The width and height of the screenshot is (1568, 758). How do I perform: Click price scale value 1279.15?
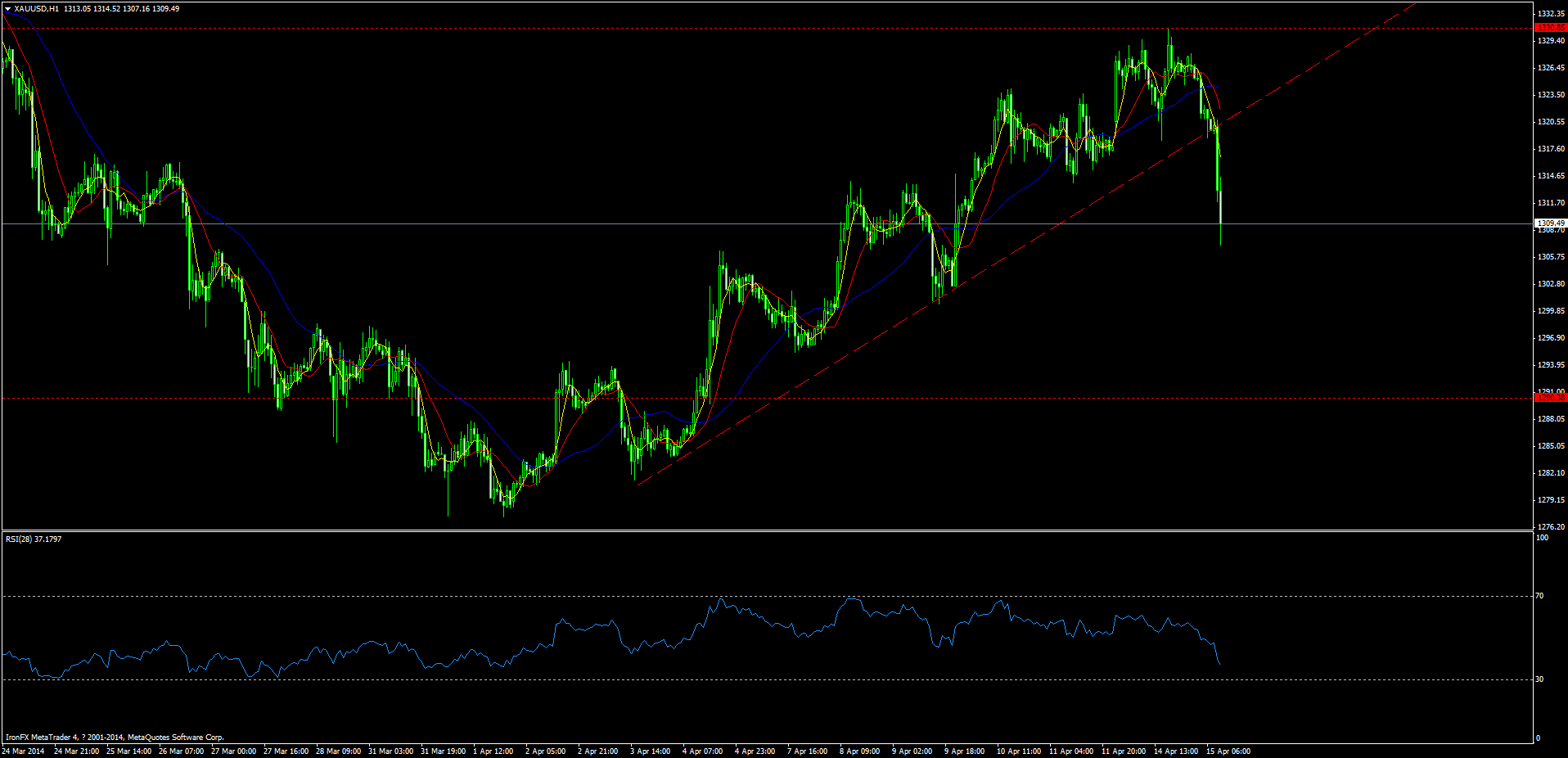[x=1551, y=500]
